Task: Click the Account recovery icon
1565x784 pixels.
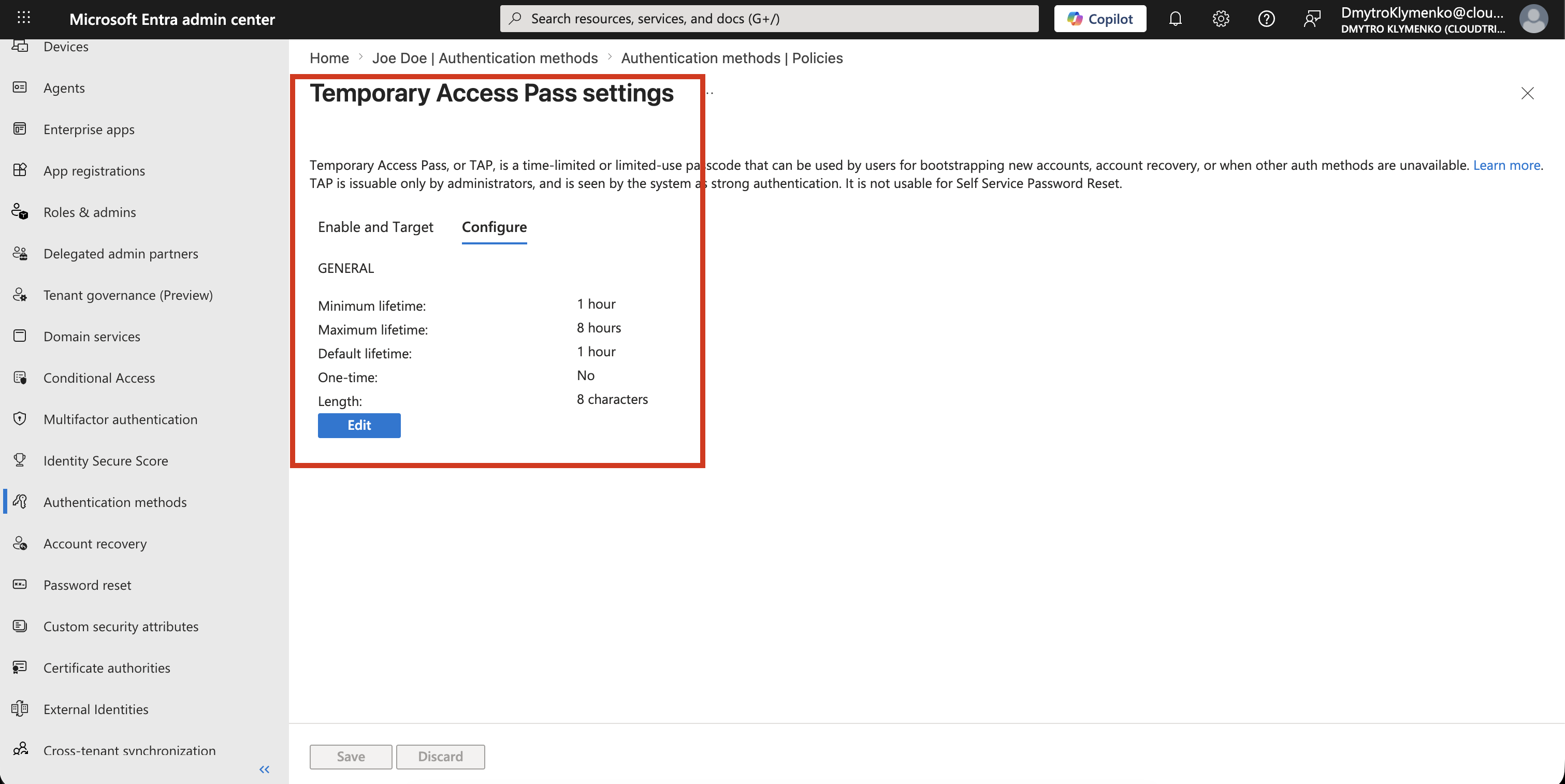Action: [x=20, y=543]
